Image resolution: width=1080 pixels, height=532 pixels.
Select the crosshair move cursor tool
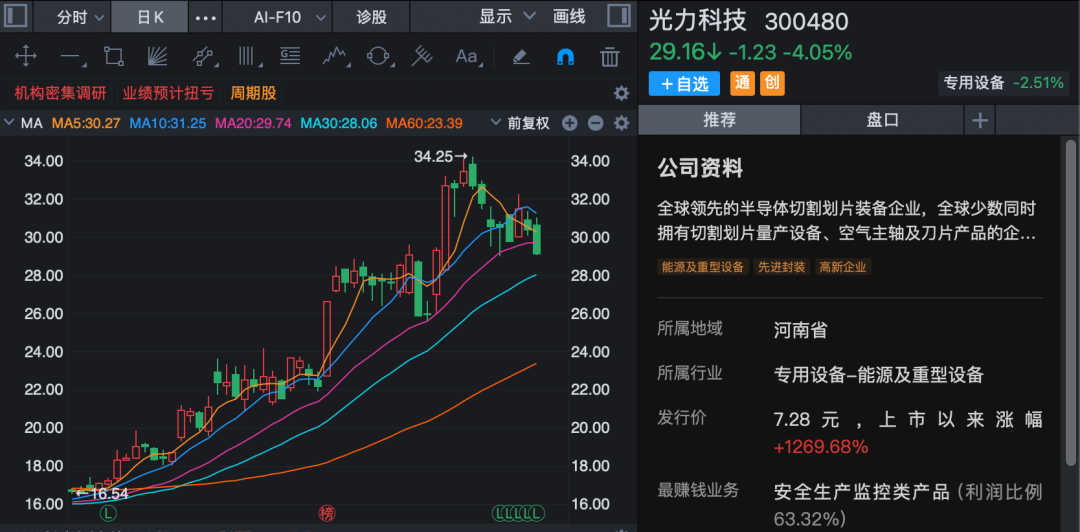click(x=27, y=56)
